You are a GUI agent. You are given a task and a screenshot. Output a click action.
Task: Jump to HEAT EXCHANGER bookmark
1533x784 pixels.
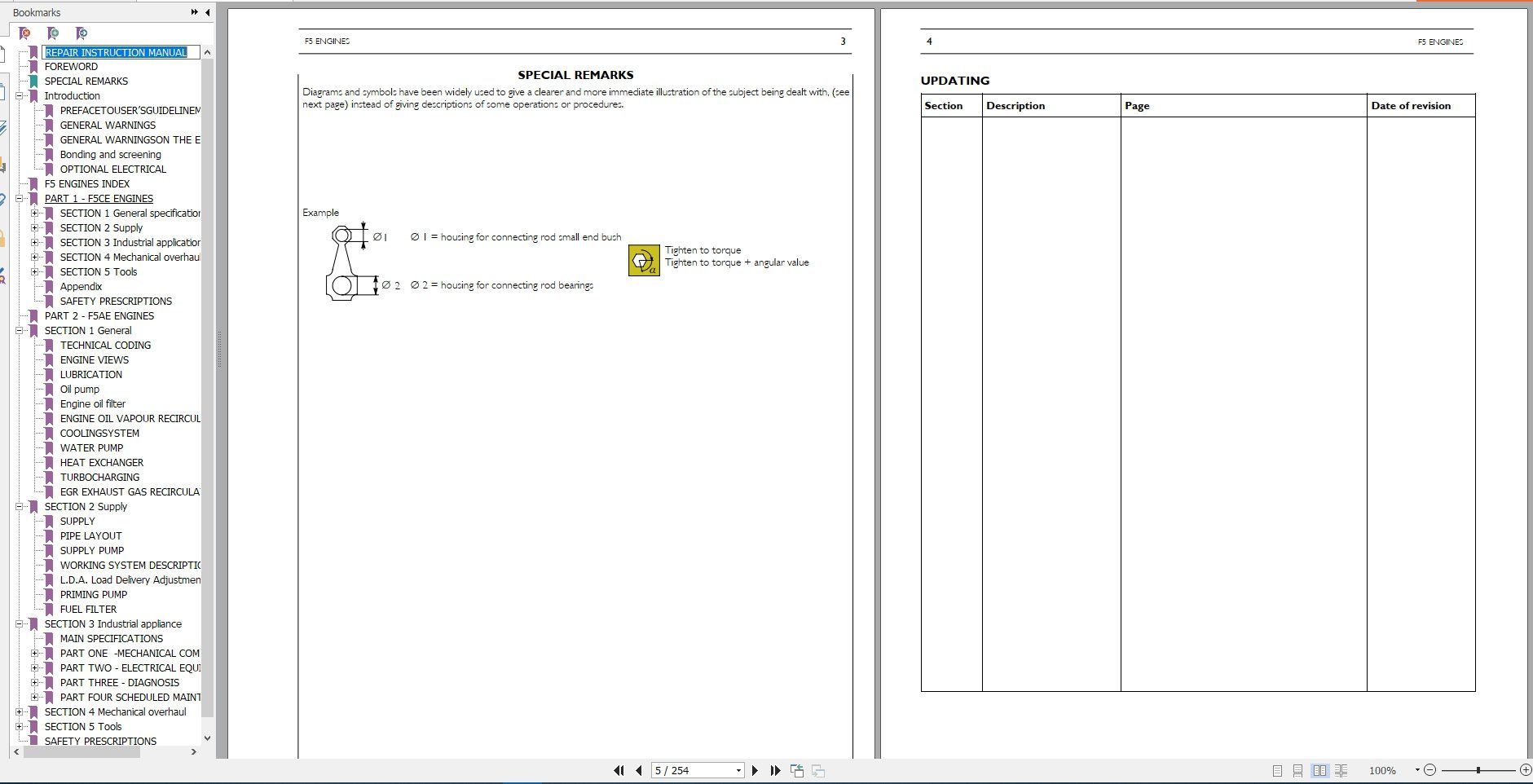101,463
